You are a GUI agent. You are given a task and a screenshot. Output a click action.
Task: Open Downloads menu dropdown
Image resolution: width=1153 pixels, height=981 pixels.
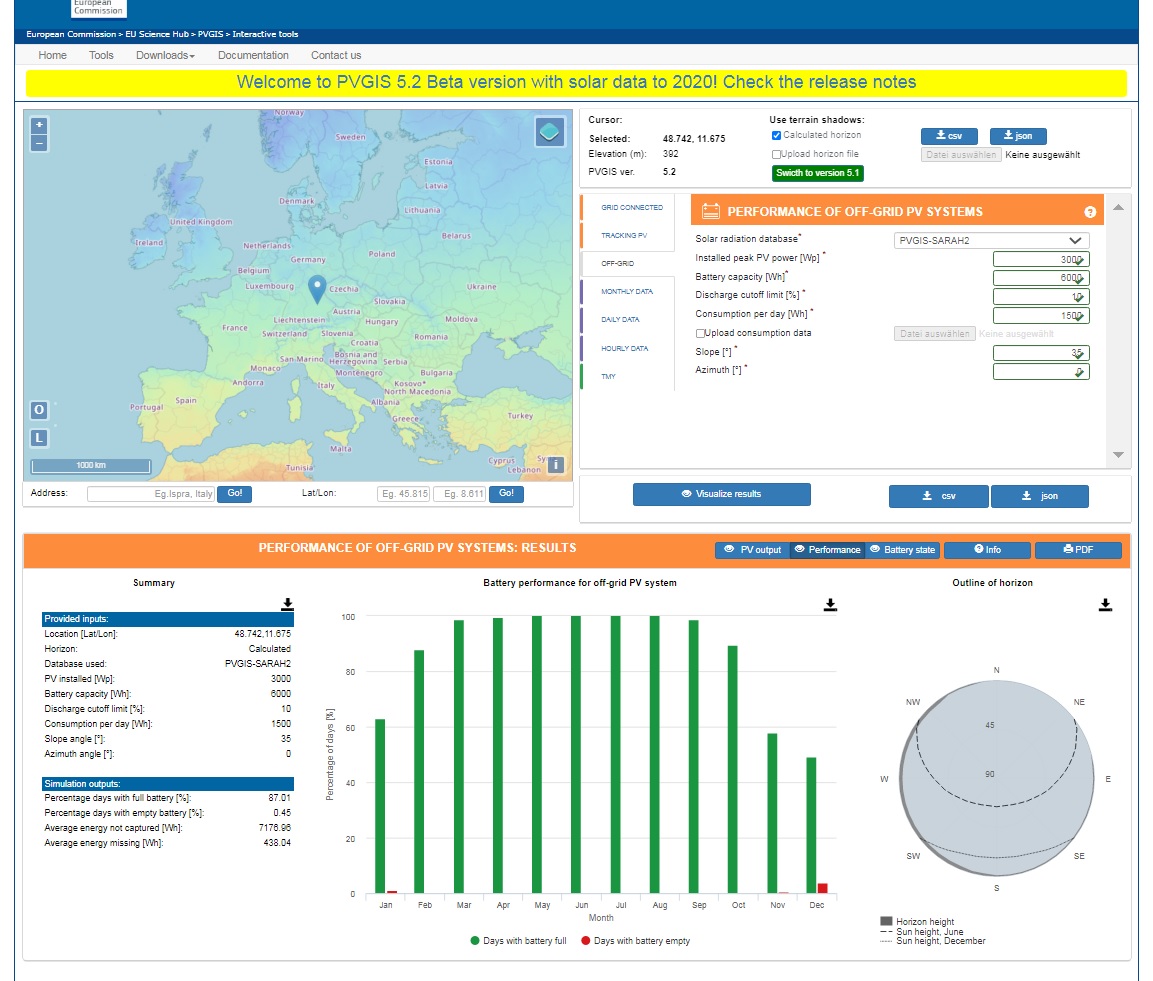pyautogui.click(x=165, y=55)
